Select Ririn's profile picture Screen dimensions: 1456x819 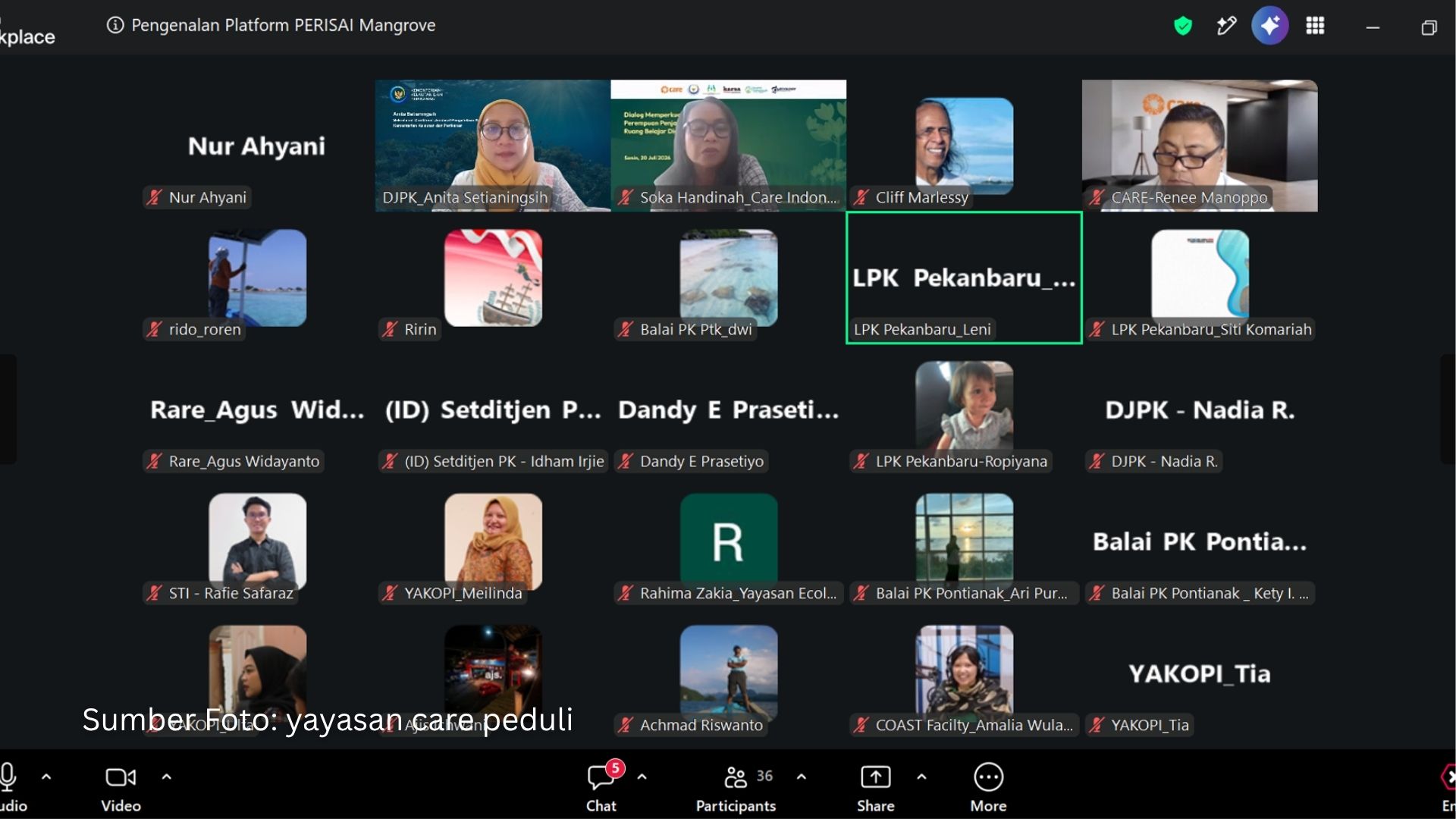493,278
